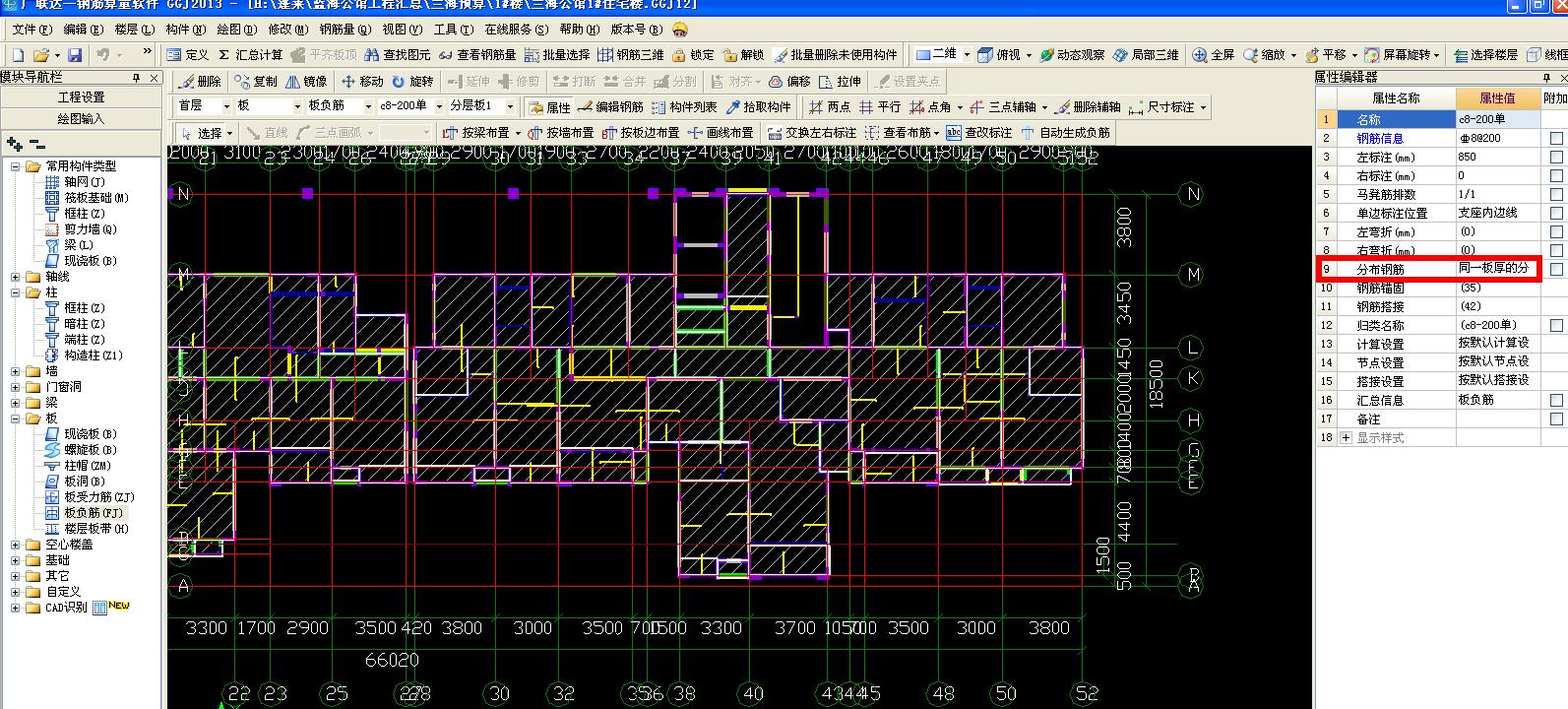Click 全屏 full-screen zoom tool
The image size is (1568, 709).
click(x=1214, y=55)
